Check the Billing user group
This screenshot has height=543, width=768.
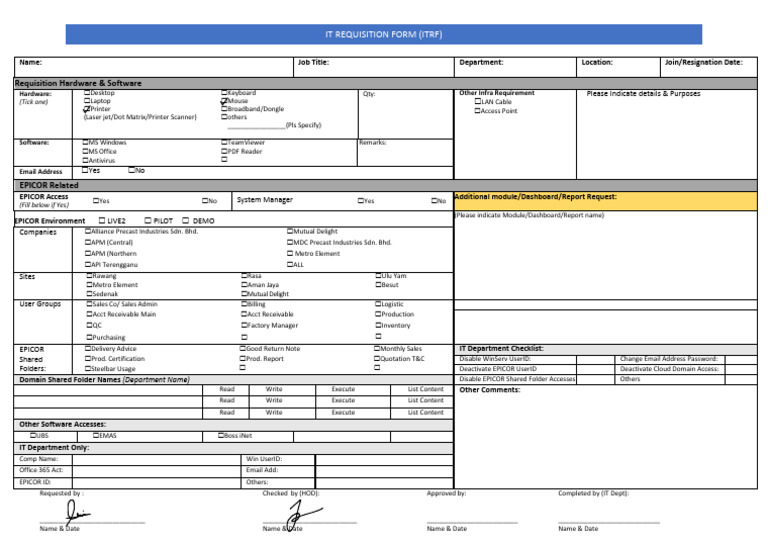click(x=244, y=304)
